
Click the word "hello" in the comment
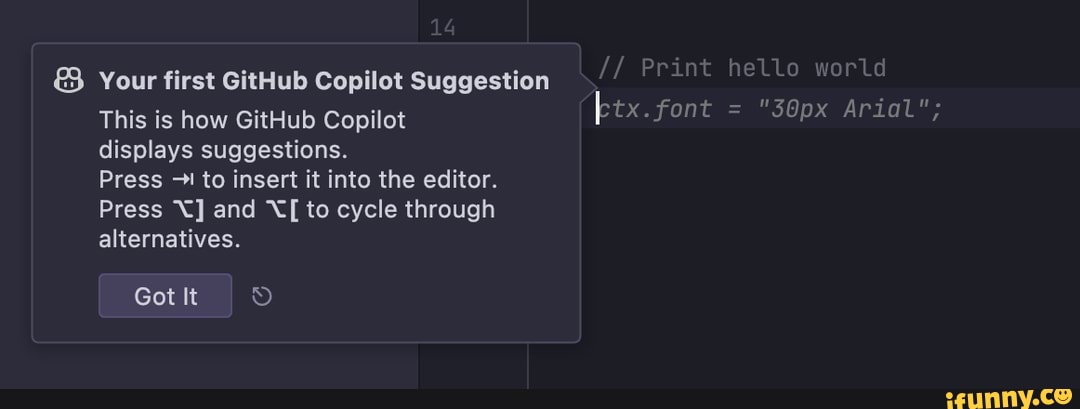(763, 68)
